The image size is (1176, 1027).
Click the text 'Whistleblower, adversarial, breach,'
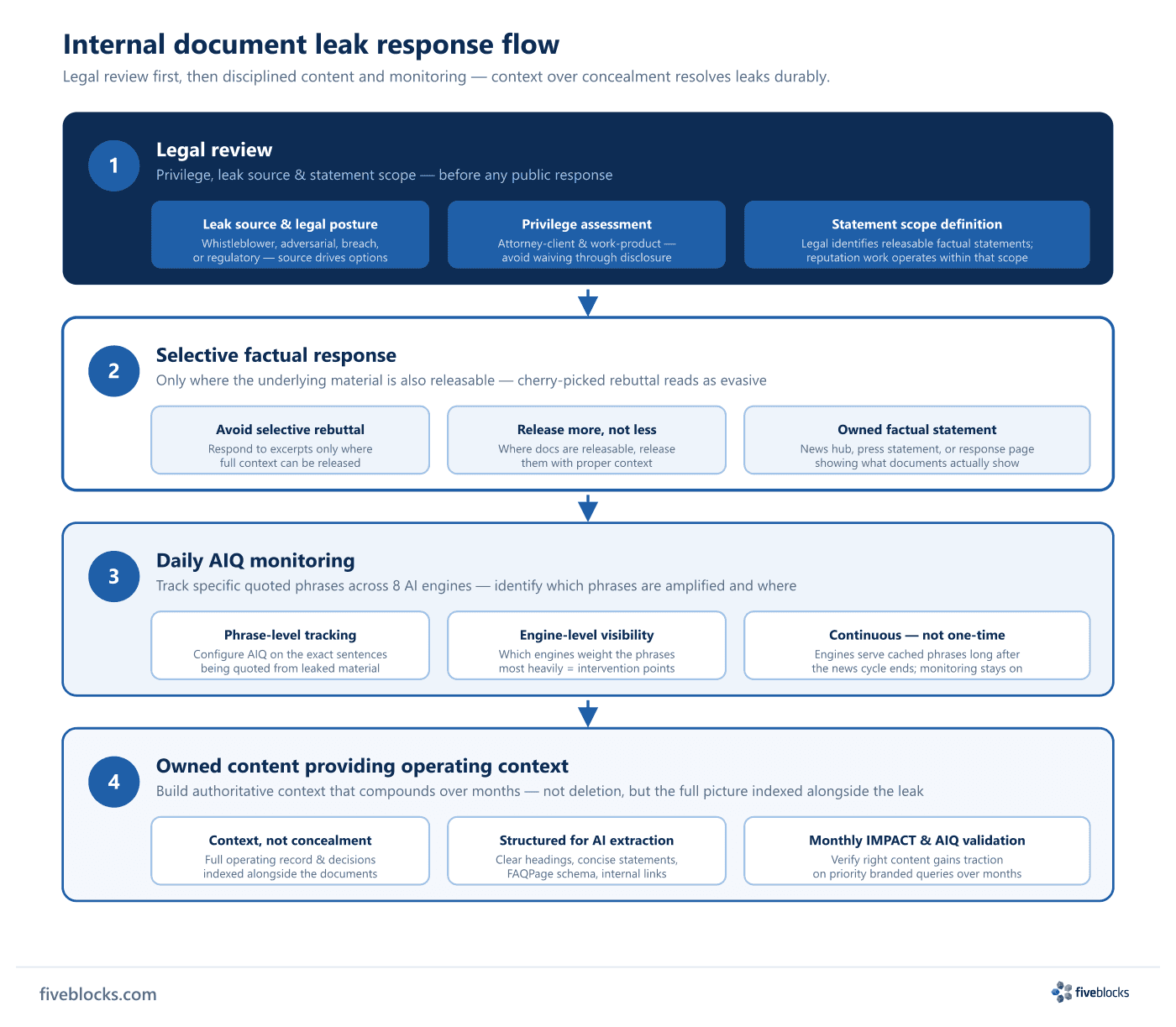(290, 244)
